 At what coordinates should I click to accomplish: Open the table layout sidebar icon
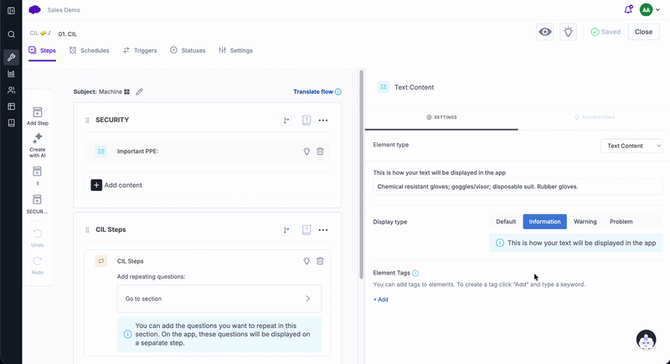click(11, 106)
